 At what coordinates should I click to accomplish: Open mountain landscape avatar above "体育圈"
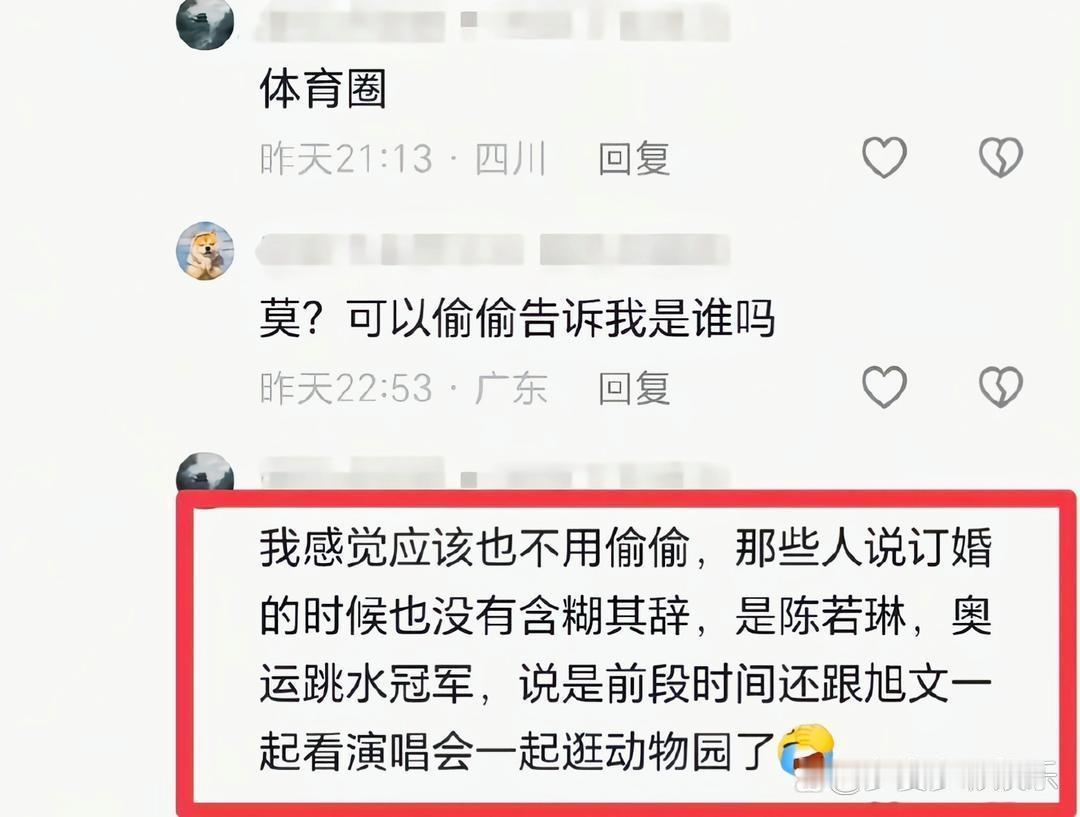click(x=205, y=22)
